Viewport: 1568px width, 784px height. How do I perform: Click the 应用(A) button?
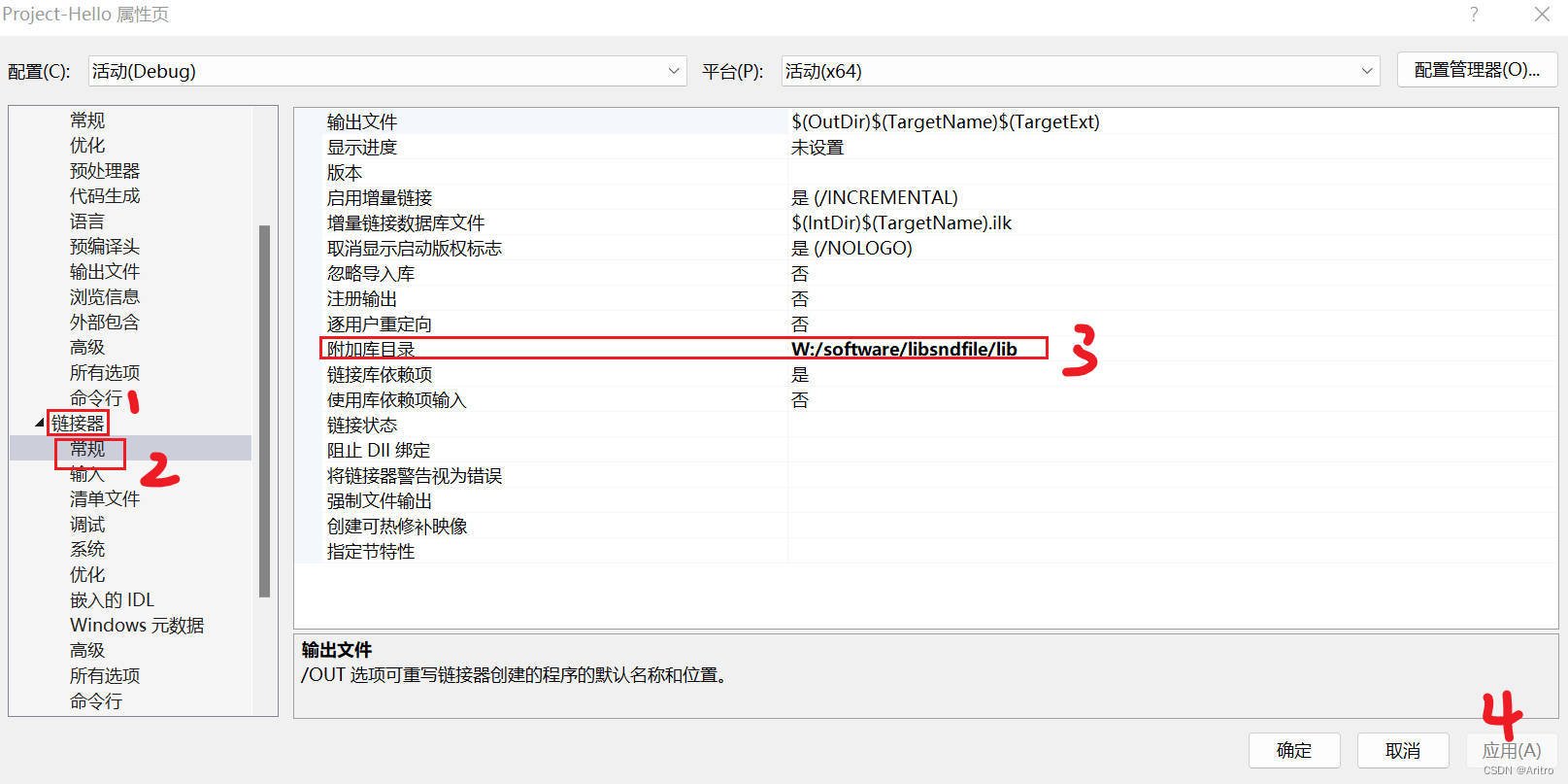pos(1512,750)
